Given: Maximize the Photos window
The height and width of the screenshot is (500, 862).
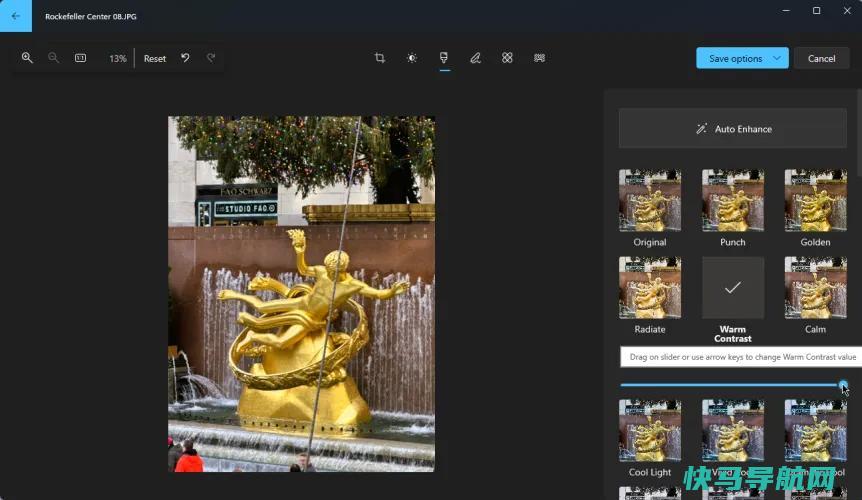Looking at the screenshot, I should tap(816, 10).
